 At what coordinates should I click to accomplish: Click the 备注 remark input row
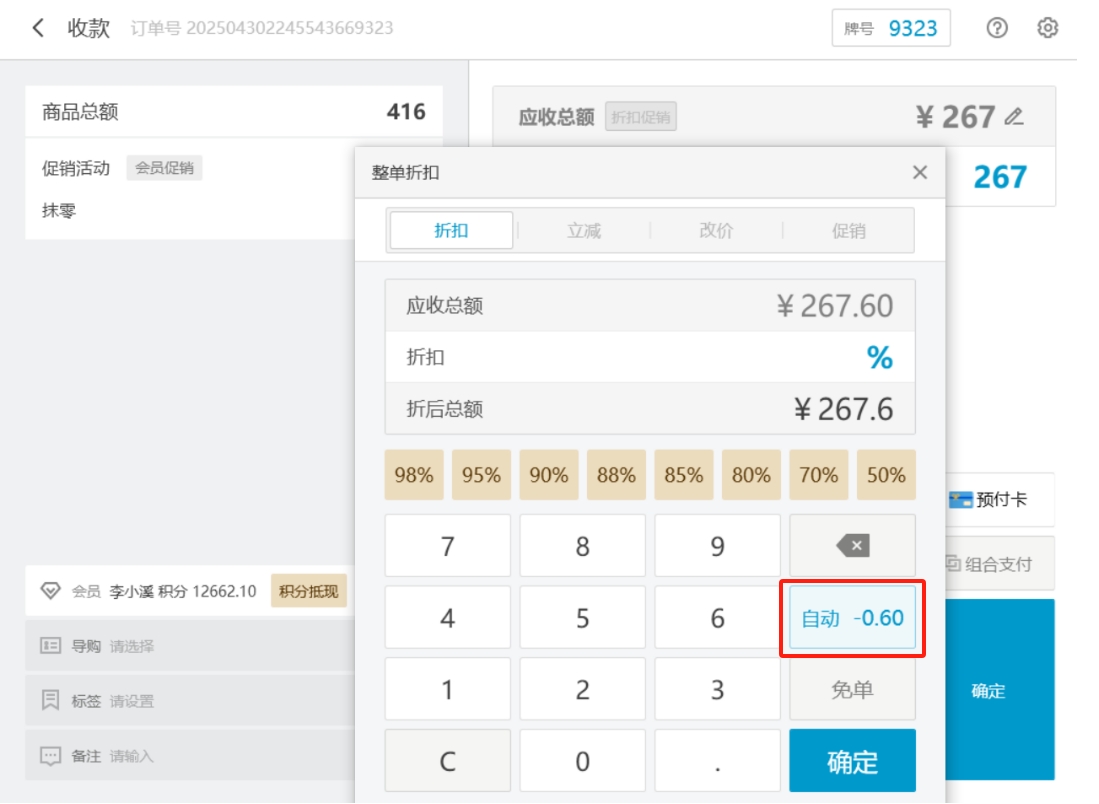[188, 756]
